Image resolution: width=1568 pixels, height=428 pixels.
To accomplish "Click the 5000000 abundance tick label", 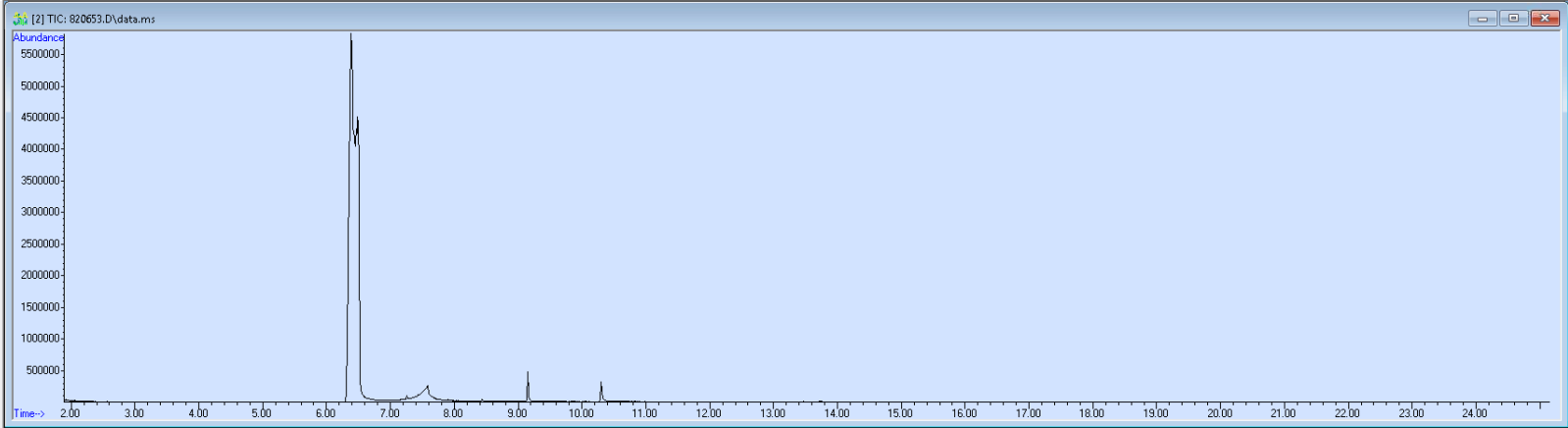I will (40, 85).
